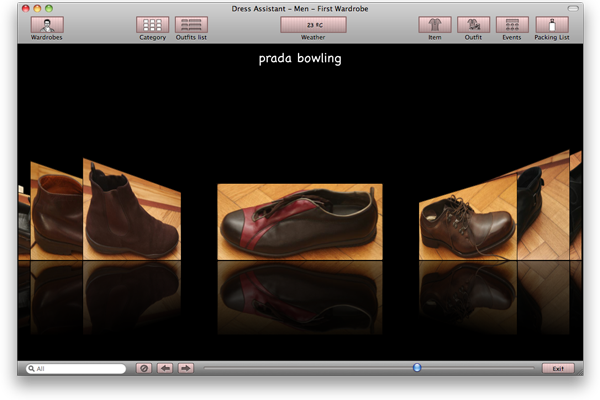Click the cover flow slider knob
The height and width of the screenshot is (400, 600).
[417, 368]
